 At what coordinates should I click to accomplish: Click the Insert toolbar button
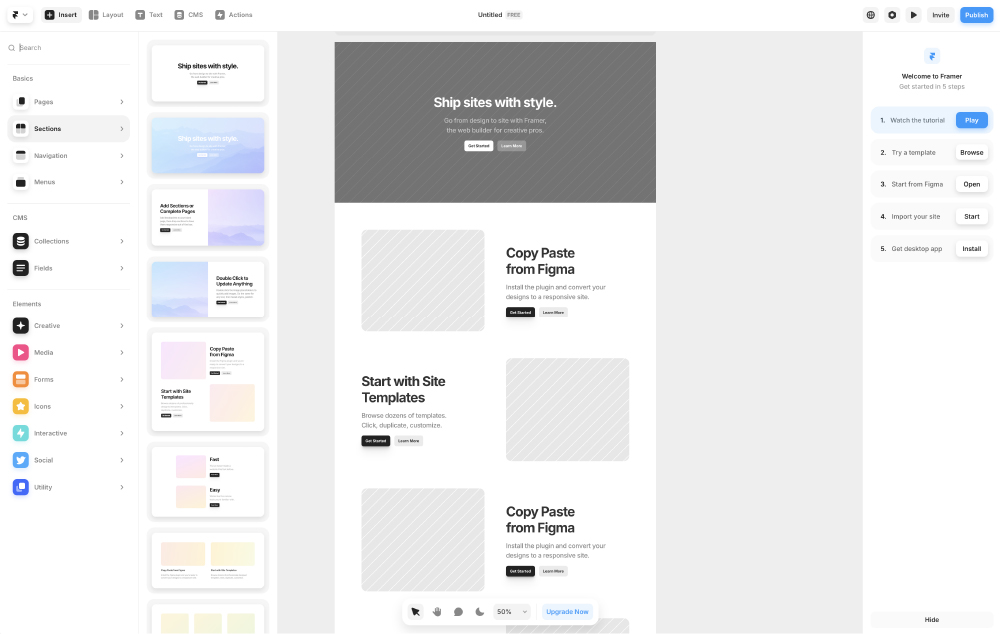(61, 15)
